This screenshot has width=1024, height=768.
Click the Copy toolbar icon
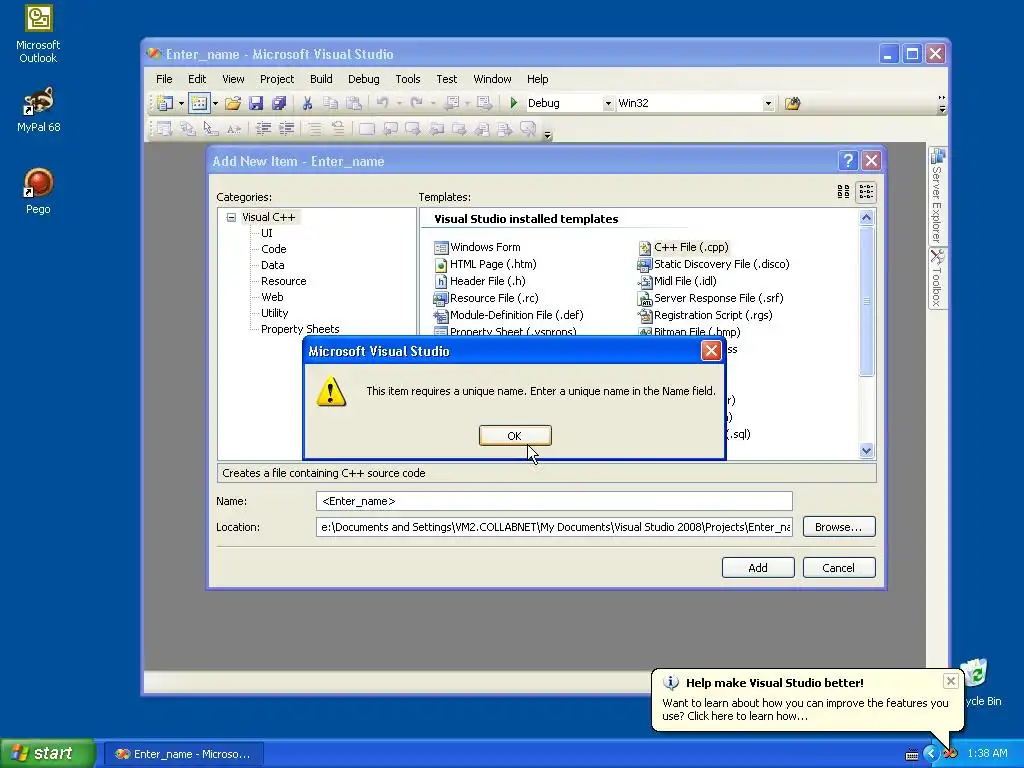330,103
